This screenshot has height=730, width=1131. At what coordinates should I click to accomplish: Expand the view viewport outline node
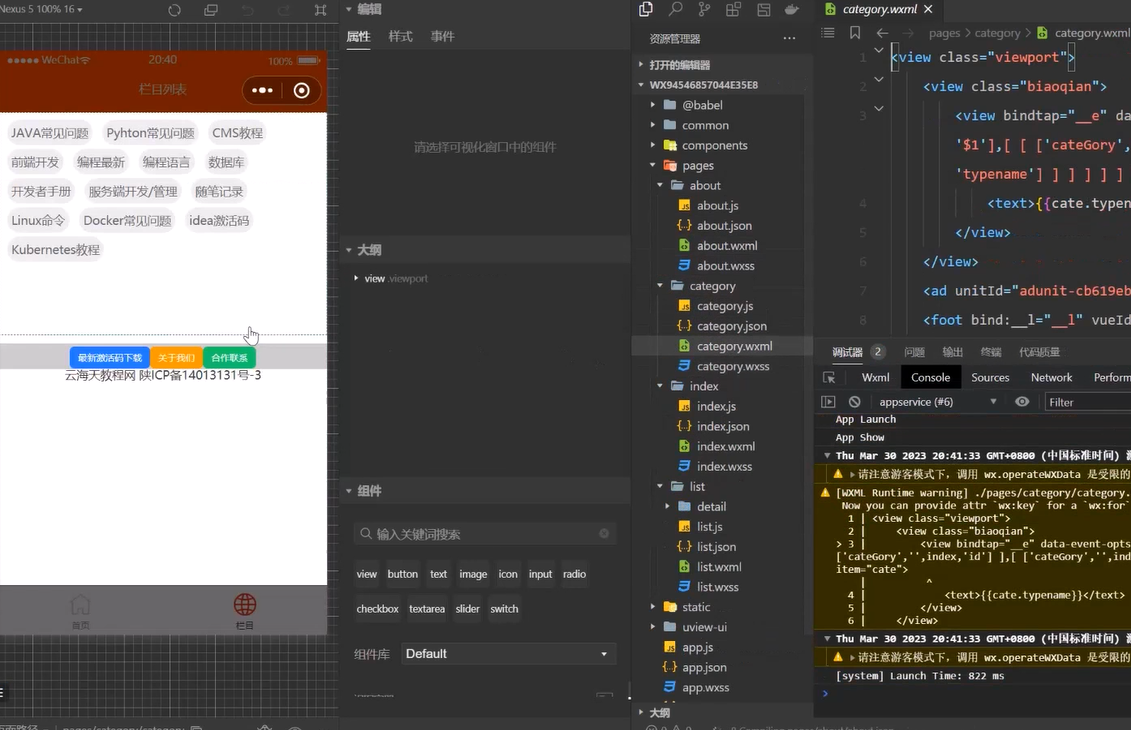(356, 278)
